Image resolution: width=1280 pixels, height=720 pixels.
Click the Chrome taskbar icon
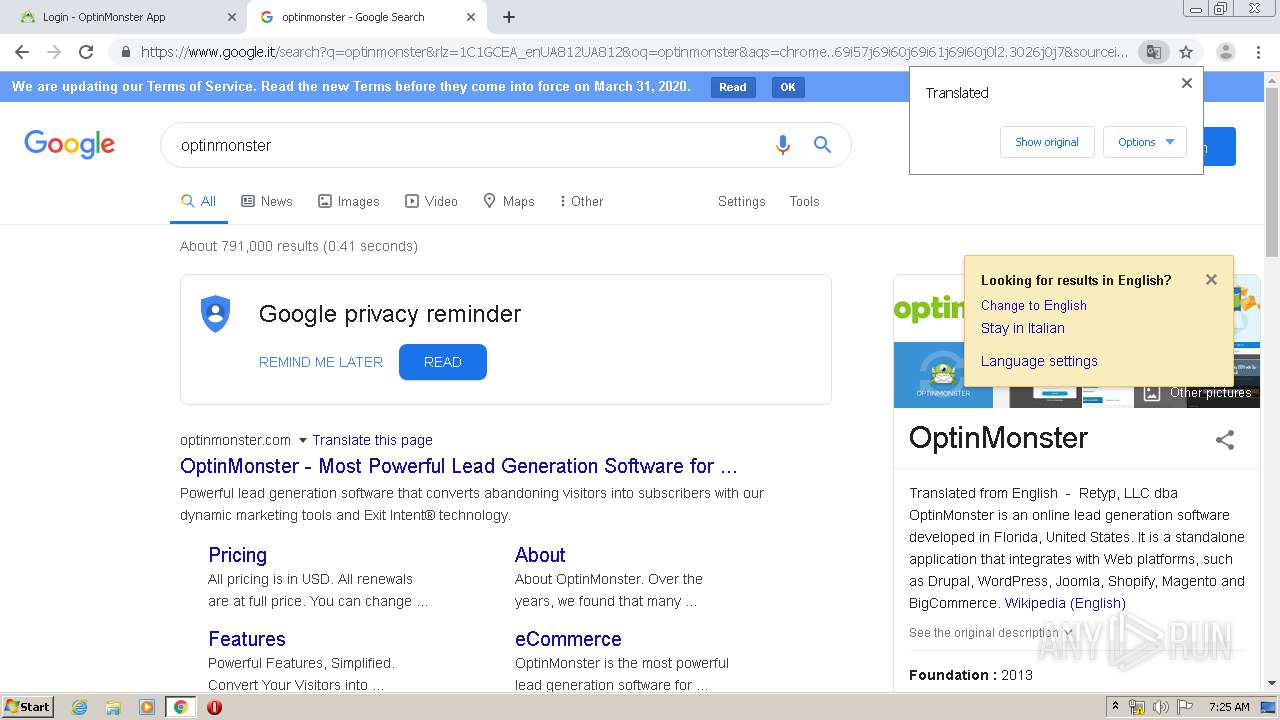coord(180,707)
